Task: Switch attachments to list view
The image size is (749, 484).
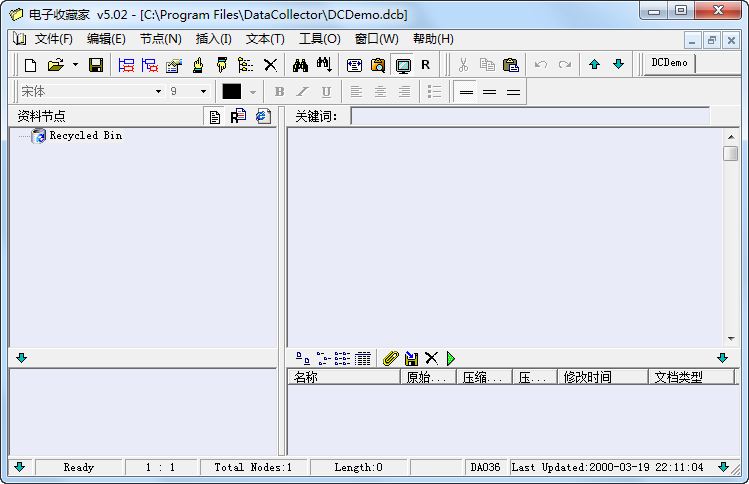Action: point(342,358)
